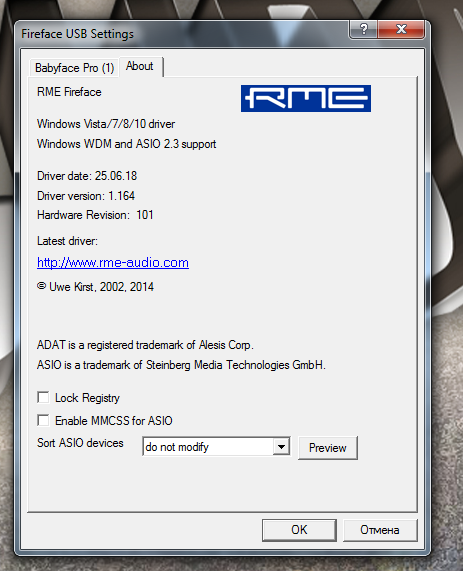Click the Uwe Kirst copyright text
The height and width of the screenshot is (571, 463).
[95, 287]
